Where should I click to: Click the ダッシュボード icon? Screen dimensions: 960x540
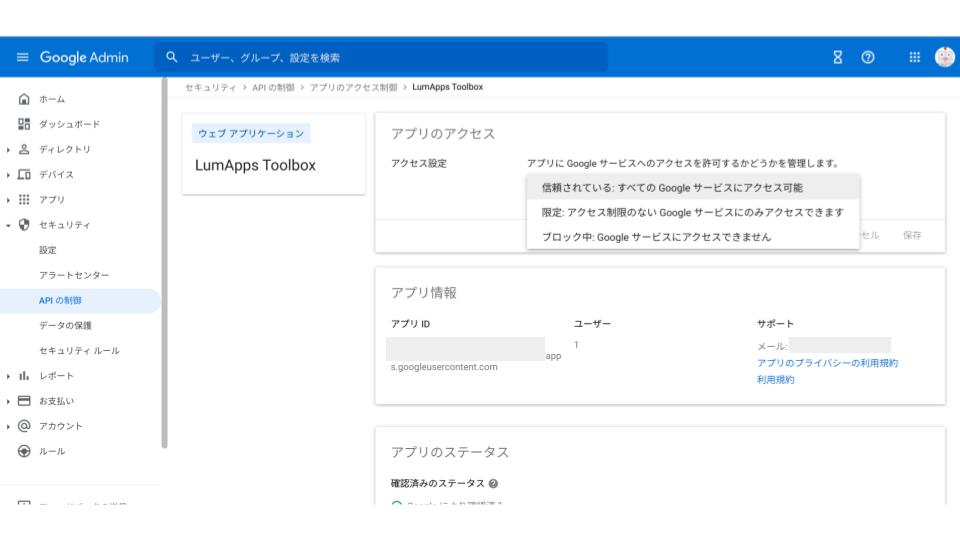click(24, 124)
